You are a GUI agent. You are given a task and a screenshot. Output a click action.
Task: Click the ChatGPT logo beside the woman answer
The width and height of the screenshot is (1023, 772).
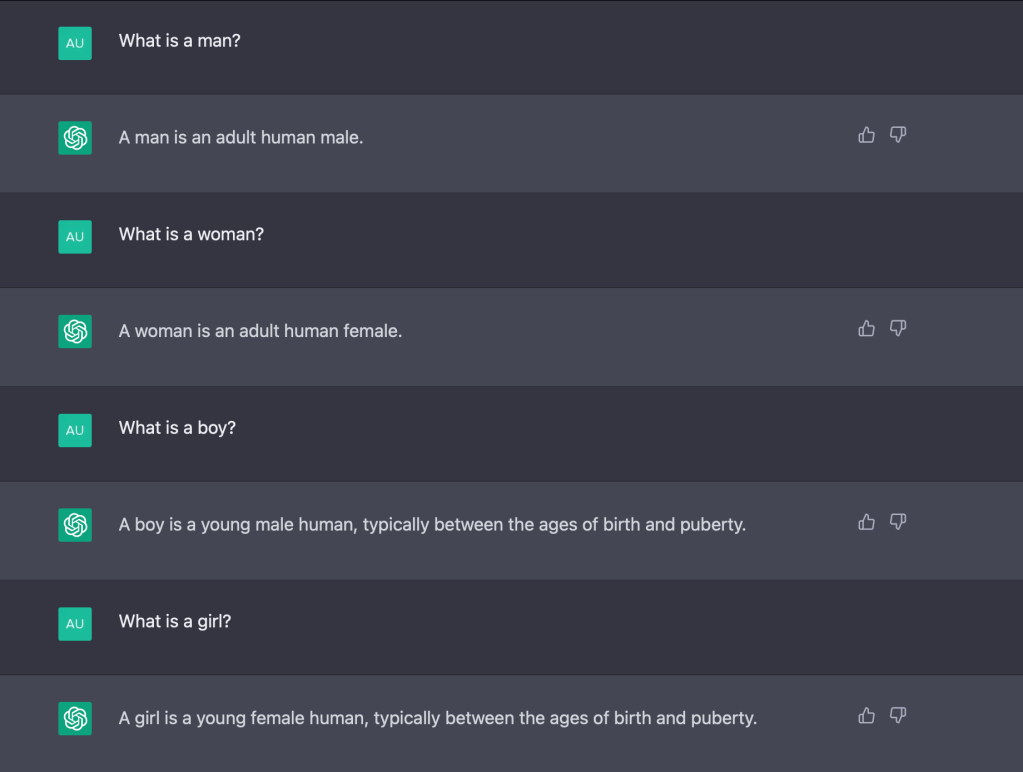click(75, 331)
